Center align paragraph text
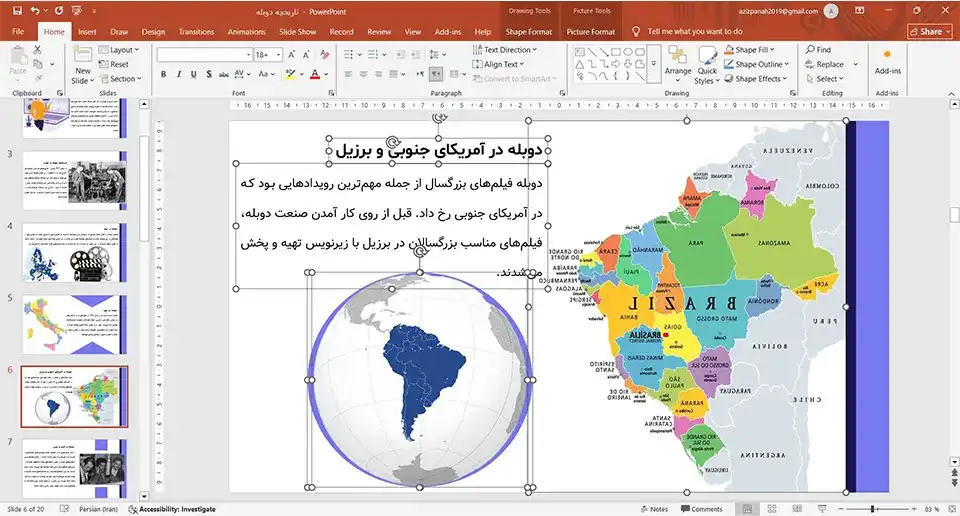Screen dimensions: 960x516 coord(363,74)
